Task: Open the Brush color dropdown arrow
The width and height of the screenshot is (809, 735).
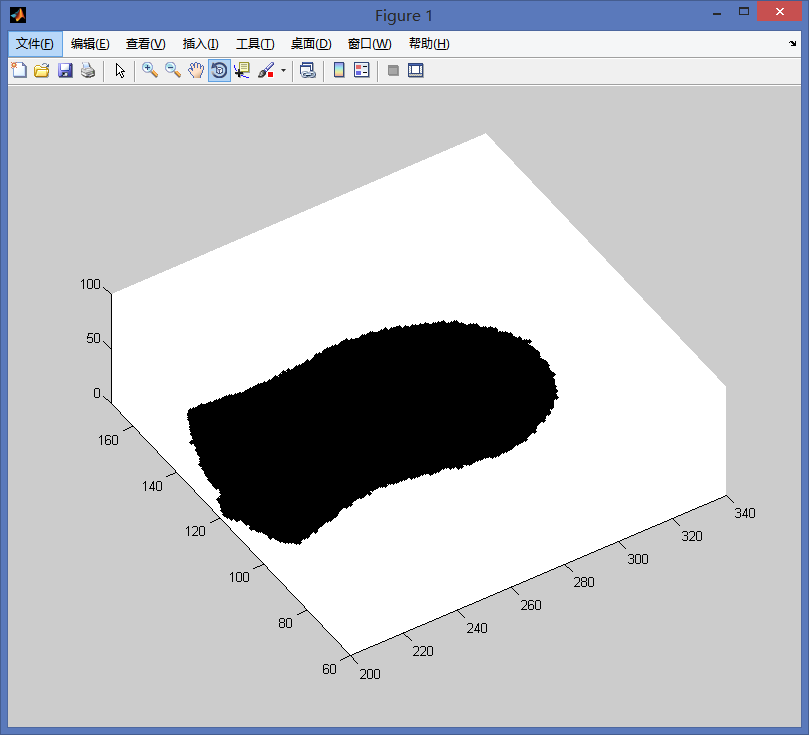Action: (283, 70)
